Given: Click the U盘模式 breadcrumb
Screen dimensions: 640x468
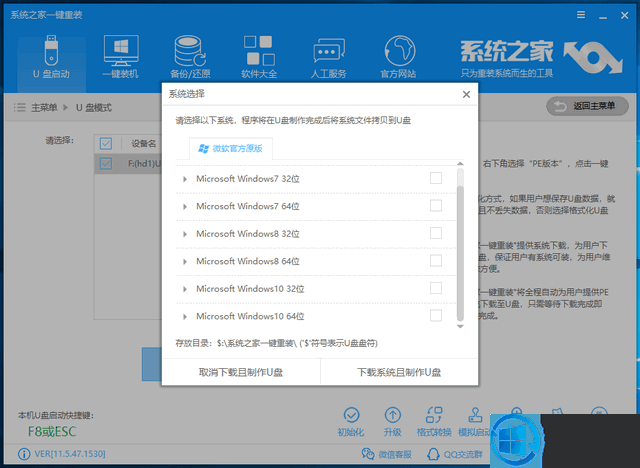Looking at the screenshot, I should click(94, 108).
